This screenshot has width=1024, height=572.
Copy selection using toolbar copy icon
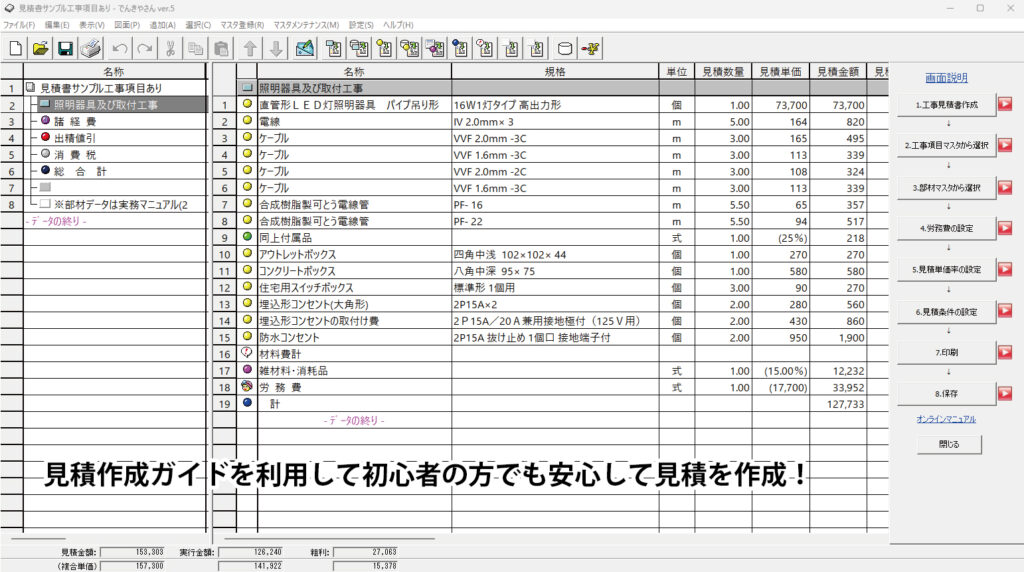[195, 48]
